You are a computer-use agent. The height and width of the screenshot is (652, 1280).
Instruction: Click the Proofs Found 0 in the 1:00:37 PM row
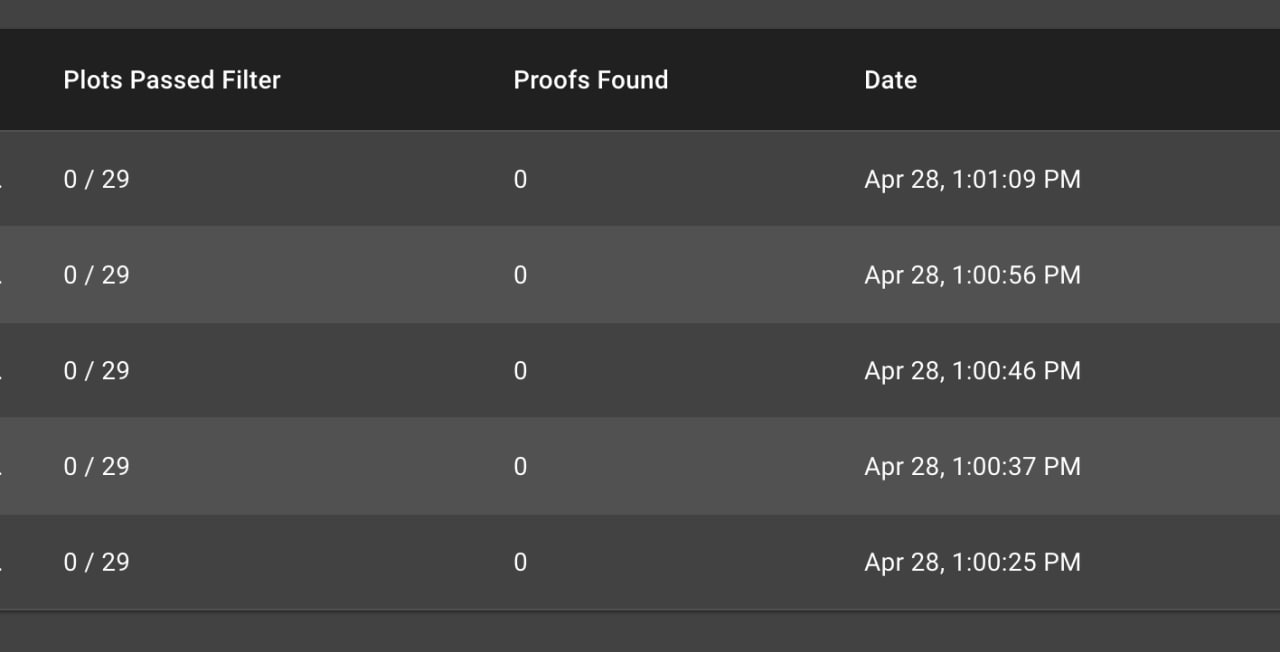[x=520, y=467]
